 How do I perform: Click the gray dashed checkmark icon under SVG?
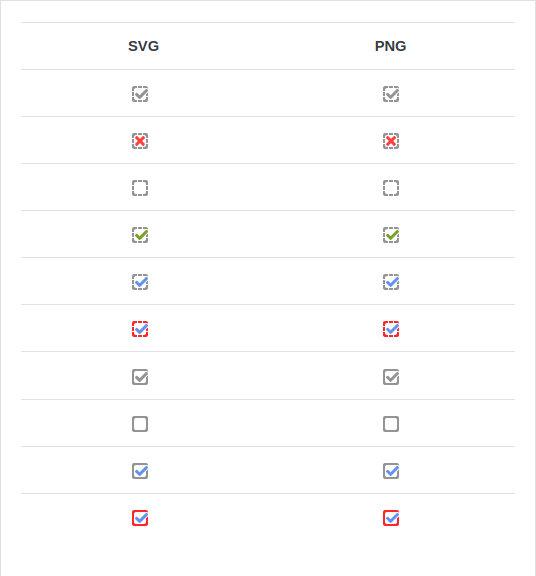[140, 94]
